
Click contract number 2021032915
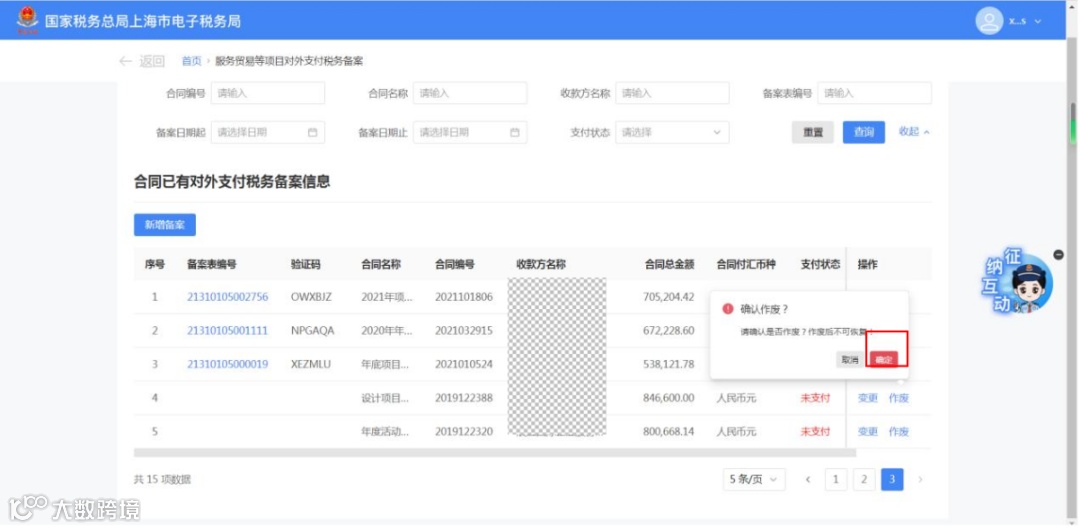[464, 331]
